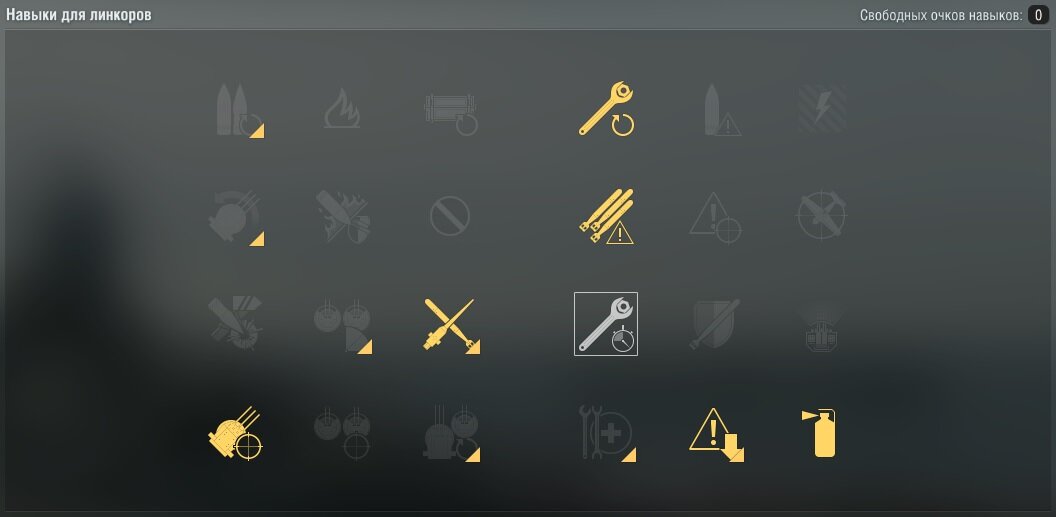The image size is (1056, 517).
Task: Click the boxed wrench with stopwatch skill
Action: coord(606,324)
